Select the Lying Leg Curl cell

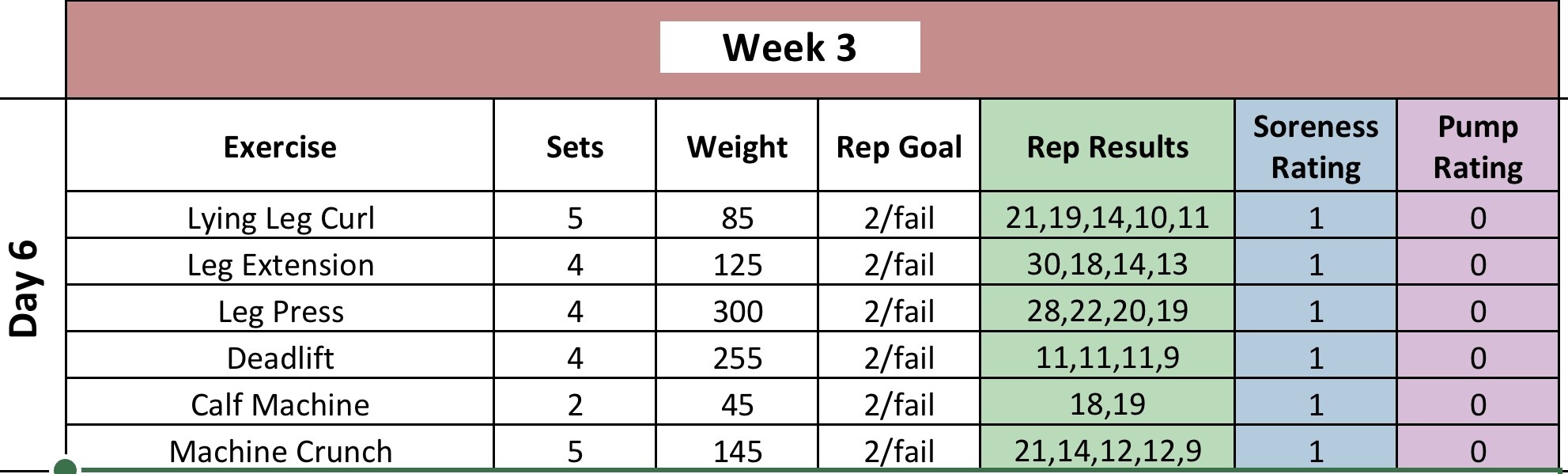pyautogui.click(x=280, y=218)
